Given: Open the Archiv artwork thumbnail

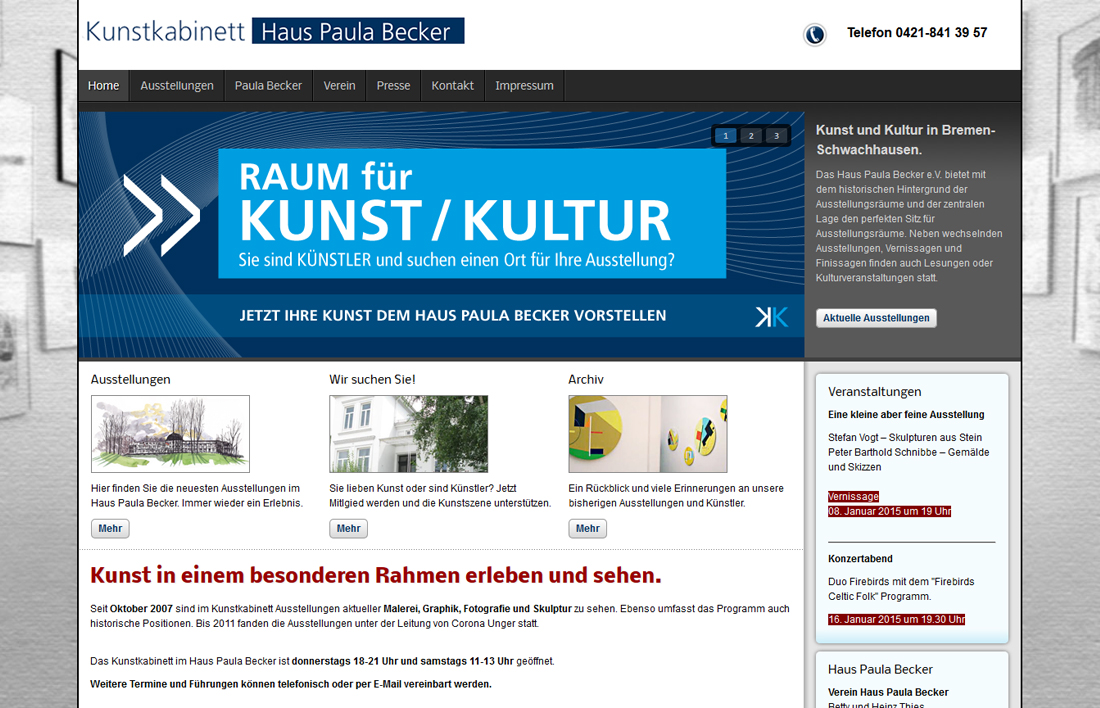Looking at the screenshot, I should [648, 434].
